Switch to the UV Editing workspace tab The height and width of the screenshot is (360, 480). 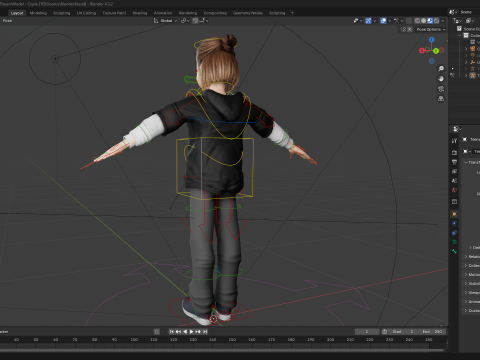[86, 13]
